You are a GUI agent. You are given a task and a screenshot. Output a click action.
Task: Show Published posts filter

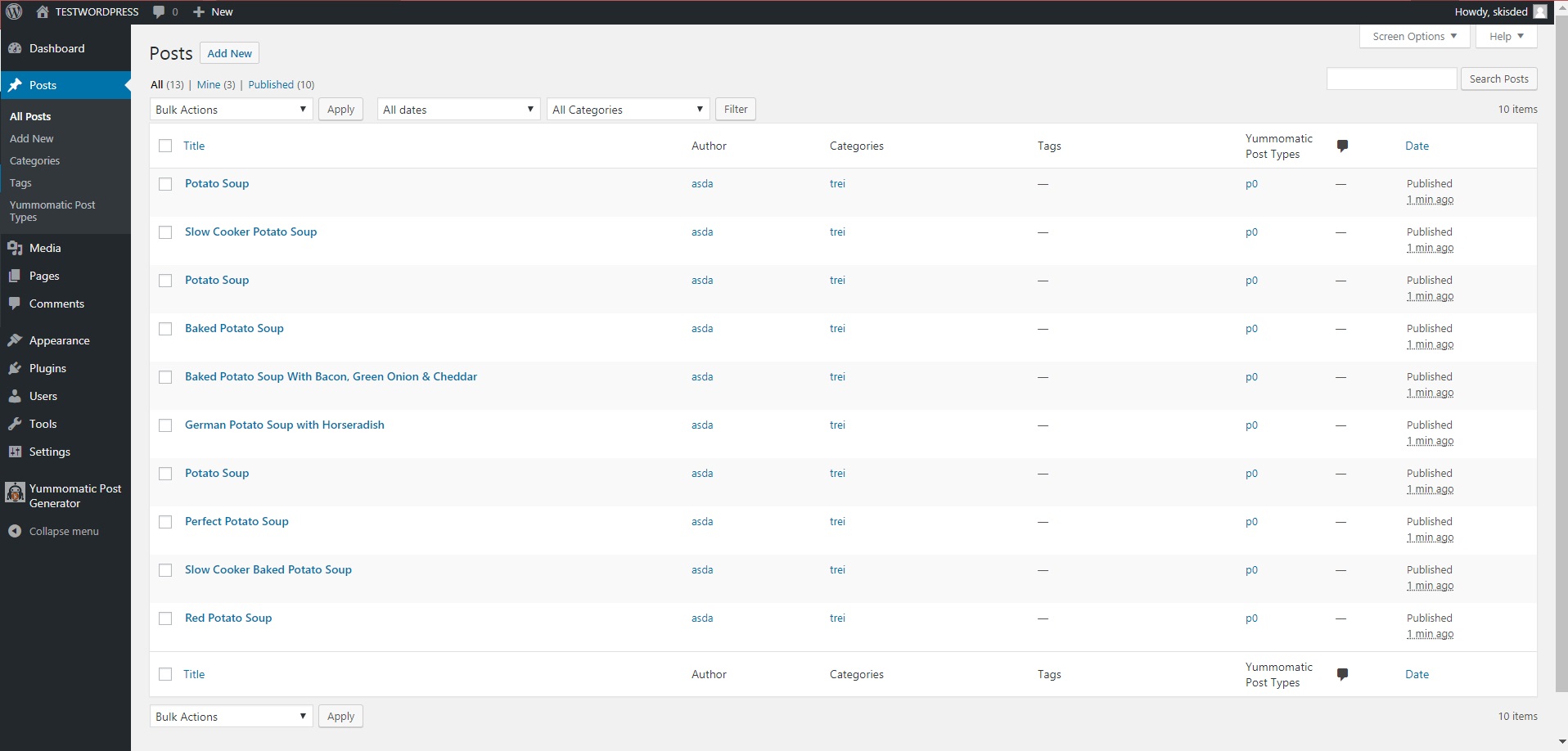pos(271,84)
